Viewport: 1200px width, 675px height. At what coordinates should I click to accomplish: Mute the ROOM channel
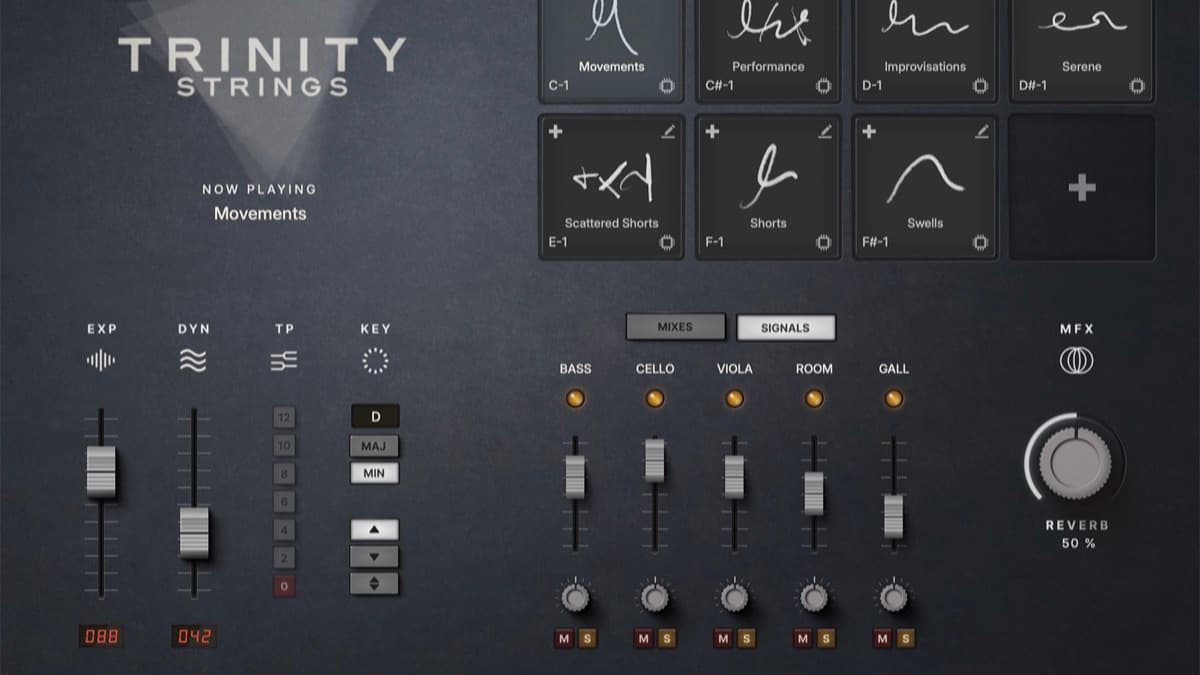(x=803, y=638)
